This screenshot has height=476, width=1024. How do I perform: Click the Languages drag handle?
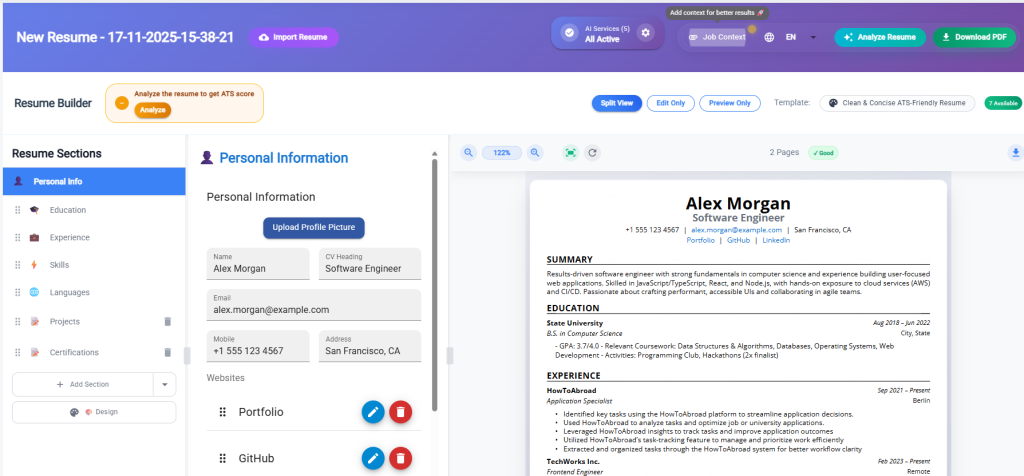coord(18,293)
